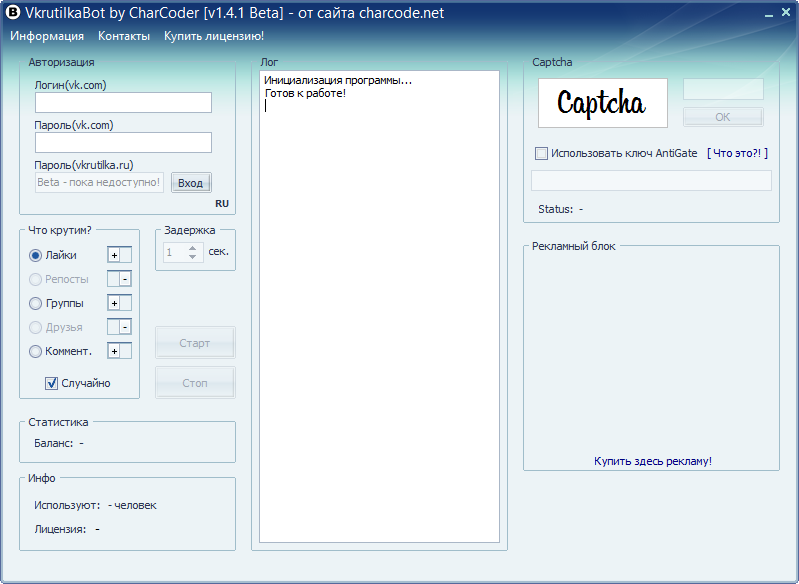Toggle the plus switch next to Коммент.
Screen dimensions: 799x584
coord(119,351)
